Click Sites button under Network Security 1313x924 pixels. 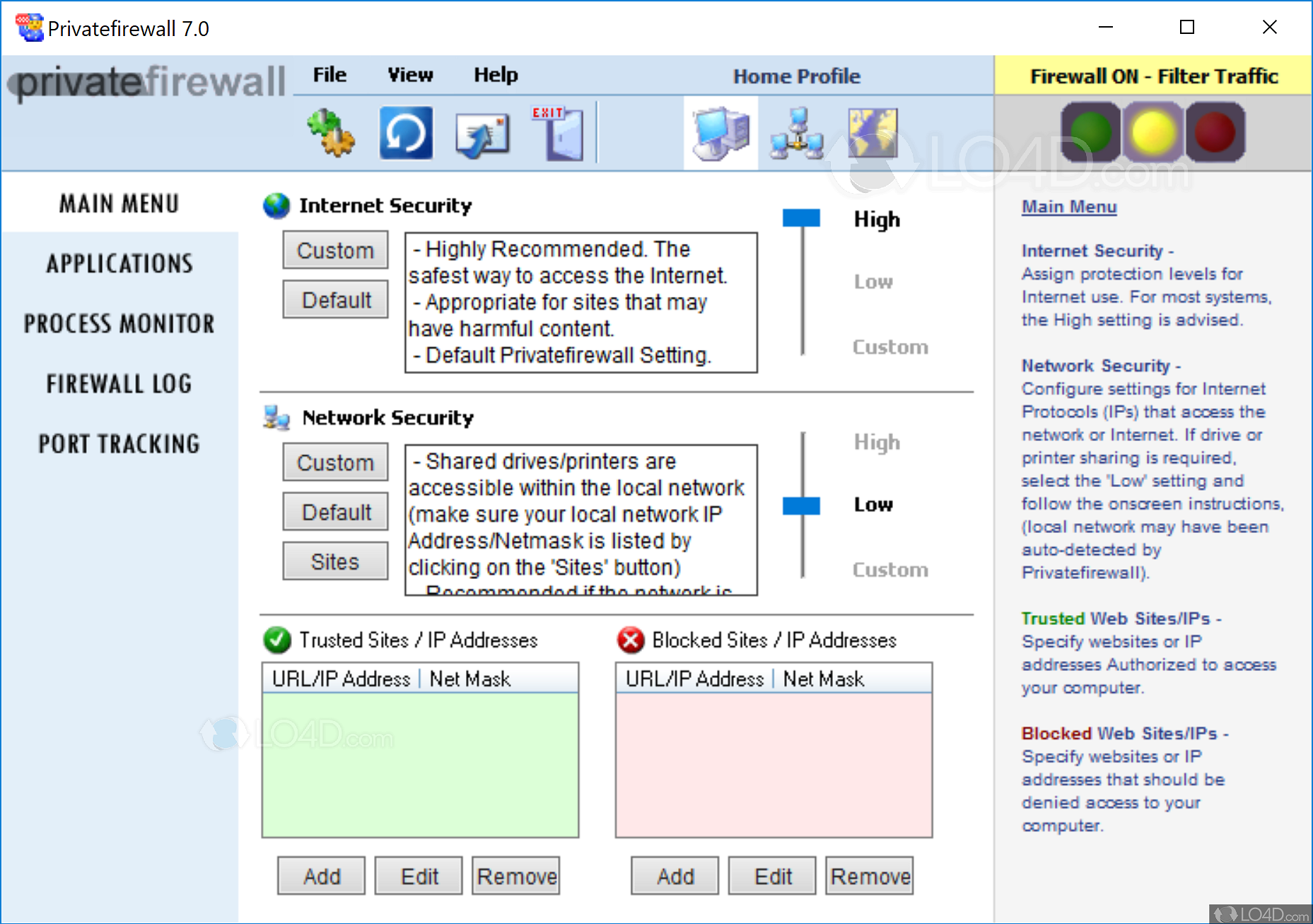pos(335,561)
